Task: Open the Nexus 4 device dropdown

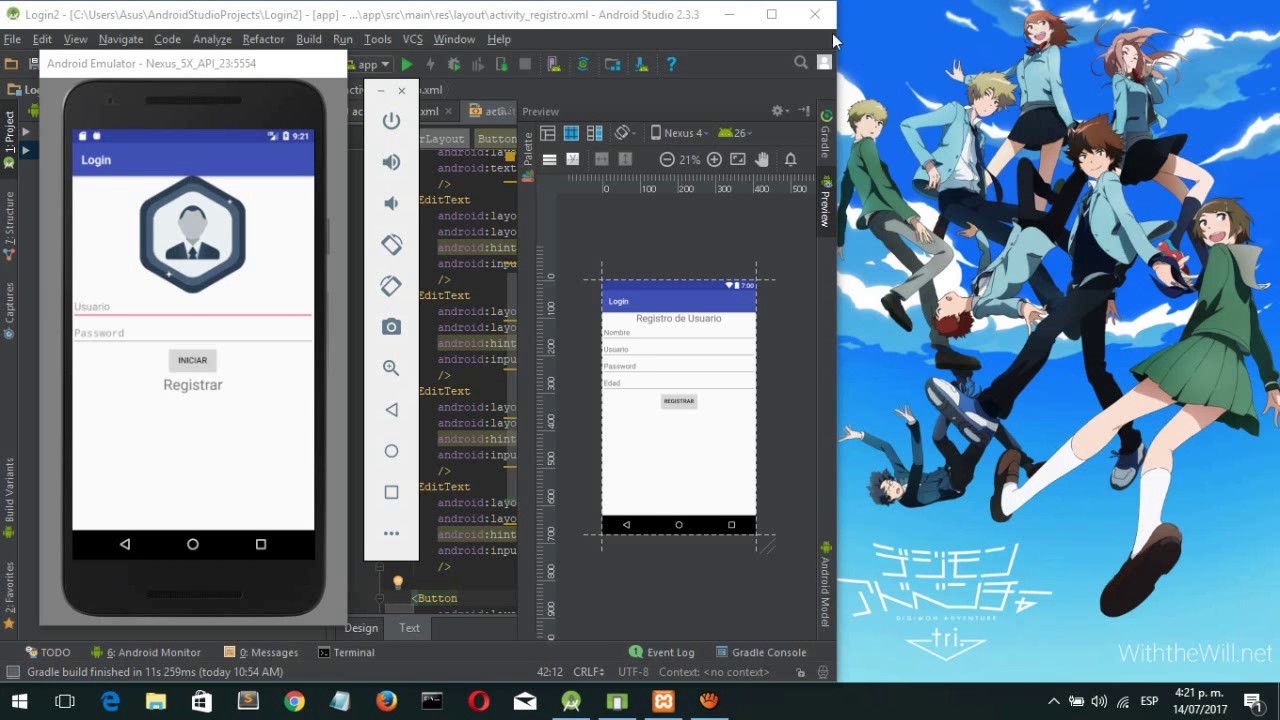Action: [679, 133]
